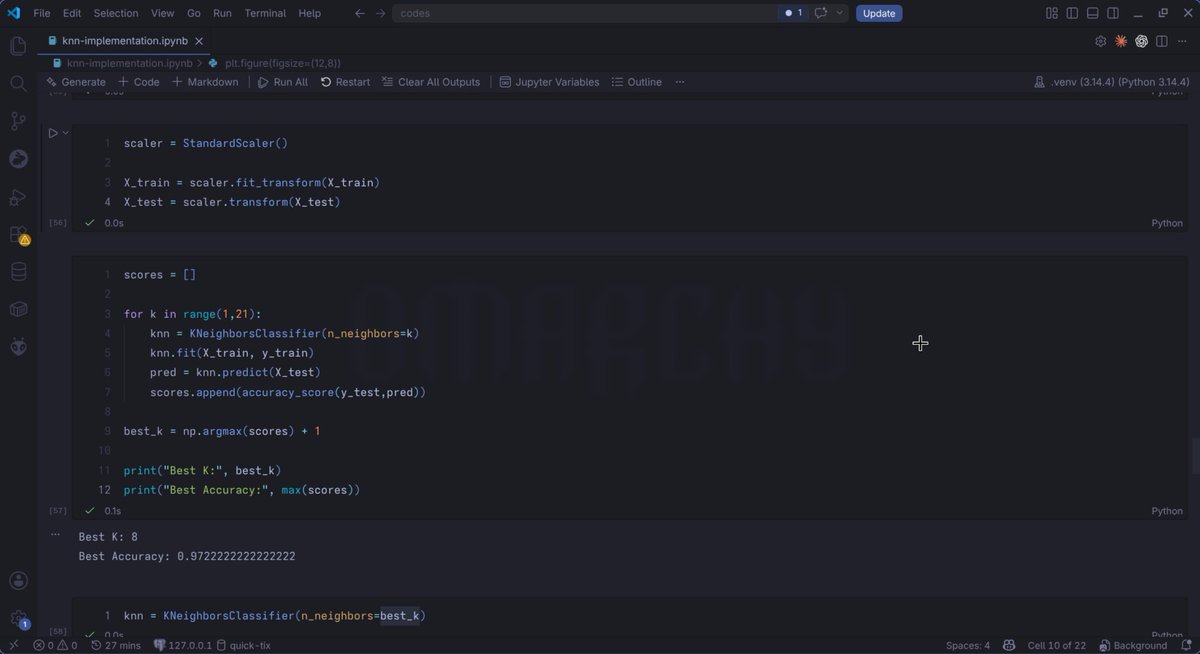Viewport: 1200px width, 654px height.
Task: Go back with the left navigation arrow
Action: [x=360, y=13]
